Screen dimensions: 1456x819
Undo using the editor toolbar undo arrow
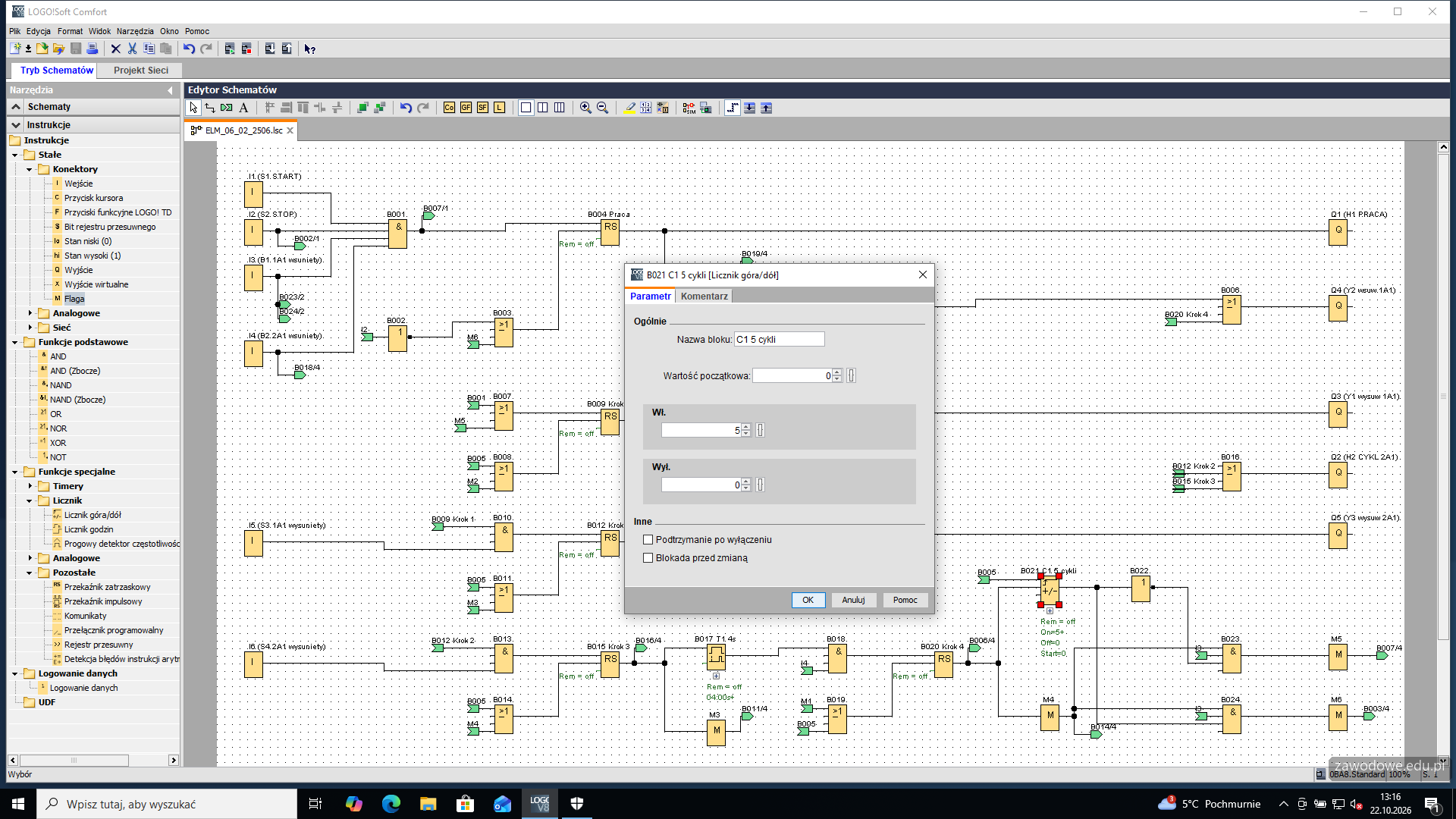406,108
